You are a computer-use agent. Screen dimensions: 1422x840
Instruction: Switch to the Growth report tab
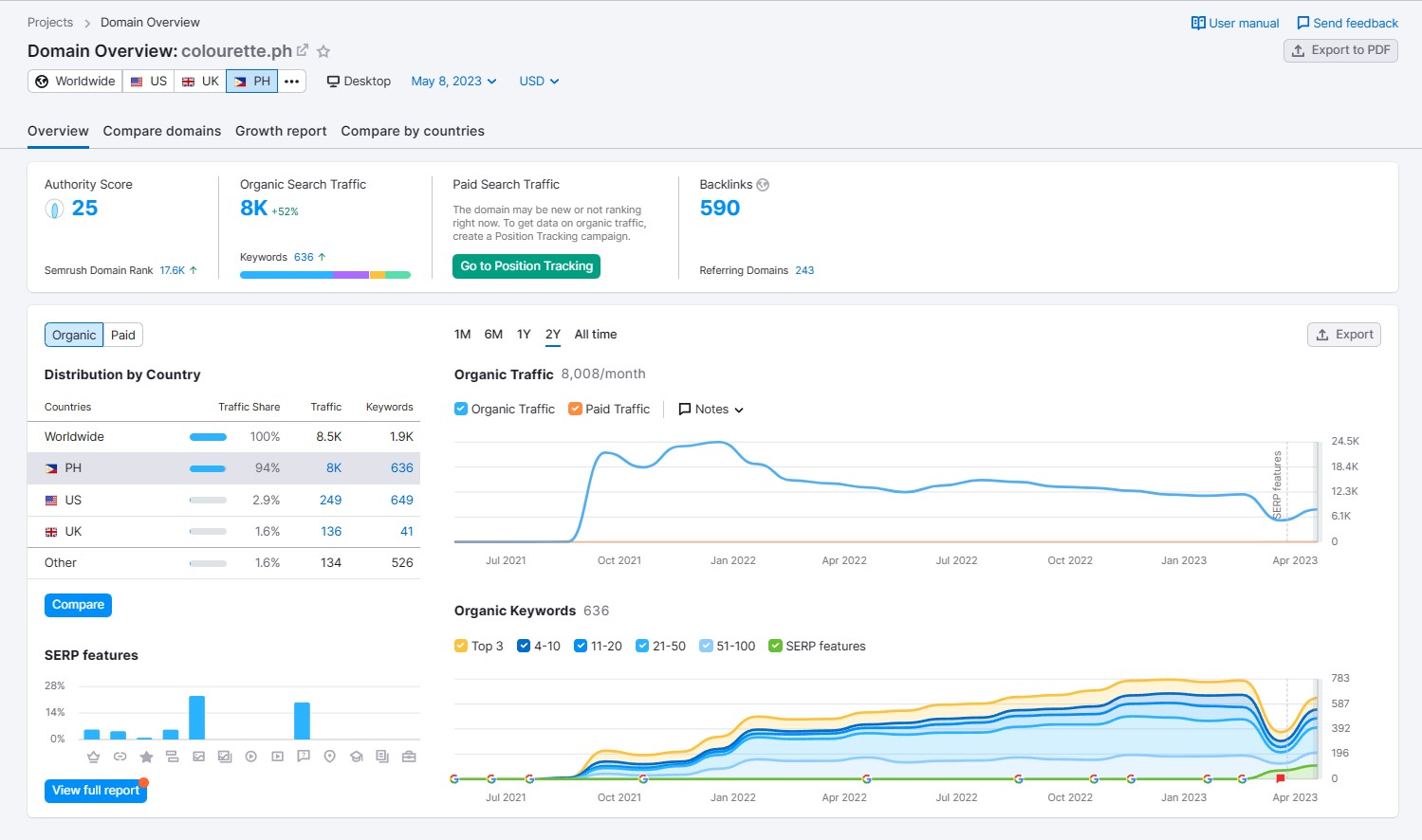[x=281, y=131]
